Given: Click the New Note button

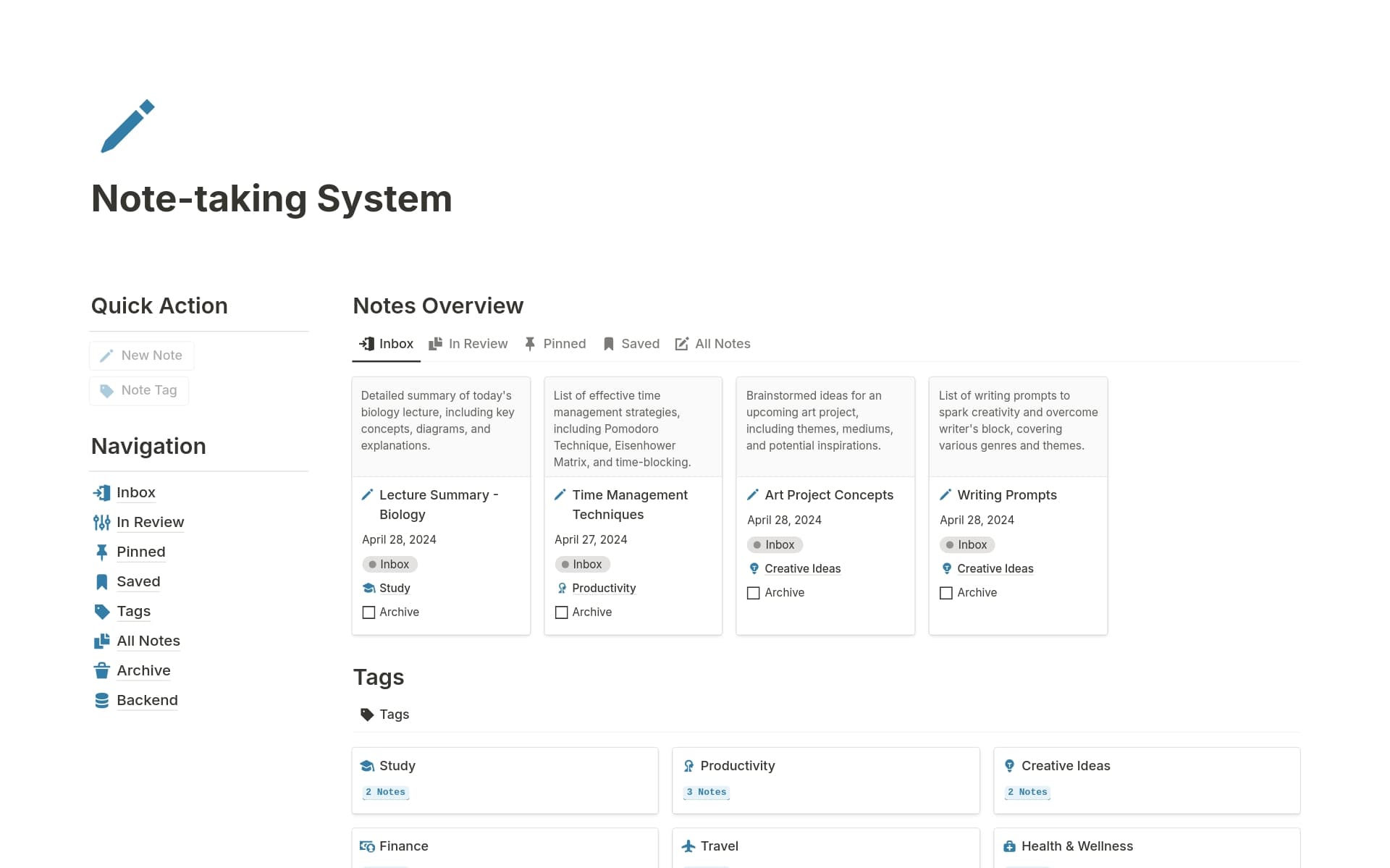Looking at the screenshot, I should pyautogui.click(x=142, y=355).
